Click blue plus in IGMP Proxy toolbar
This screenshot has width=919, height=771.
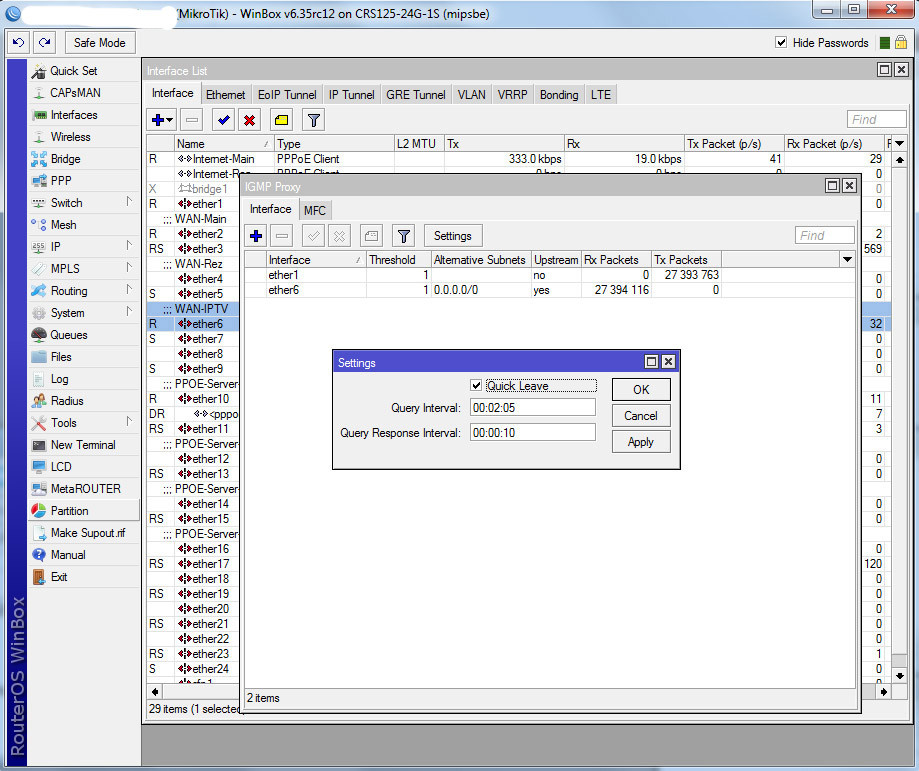pos(256,236)
